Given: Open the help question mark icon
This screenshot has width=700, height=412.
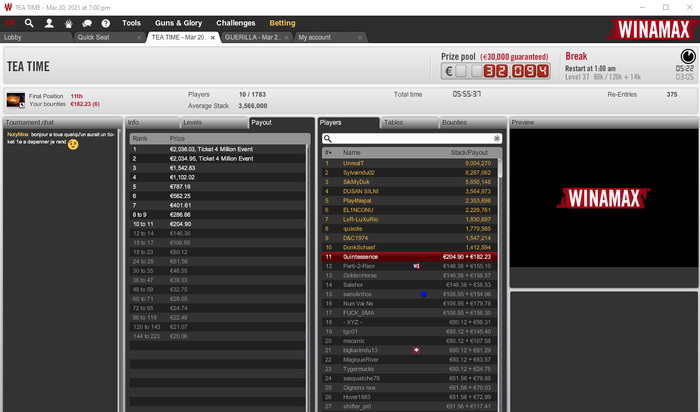Looking at the screenshot, I should click(x=106, y=23).
